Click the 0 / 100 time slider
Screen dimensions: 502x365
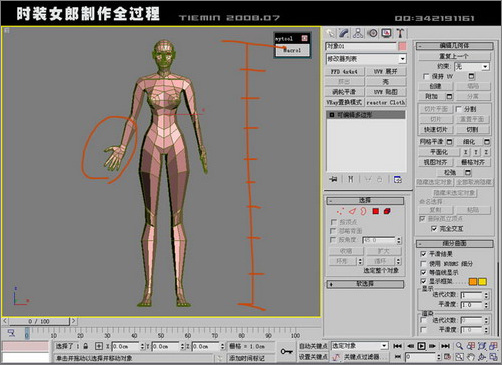click(39, 321)
